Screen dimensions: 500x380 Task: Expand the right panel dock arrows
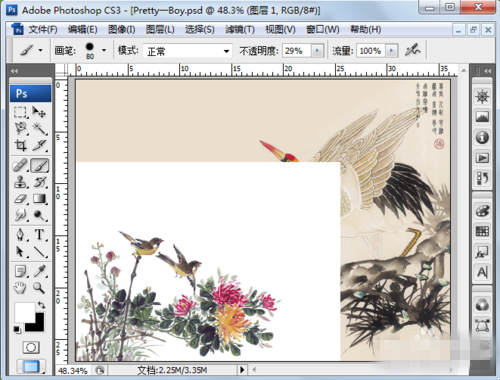click(487, 71)
